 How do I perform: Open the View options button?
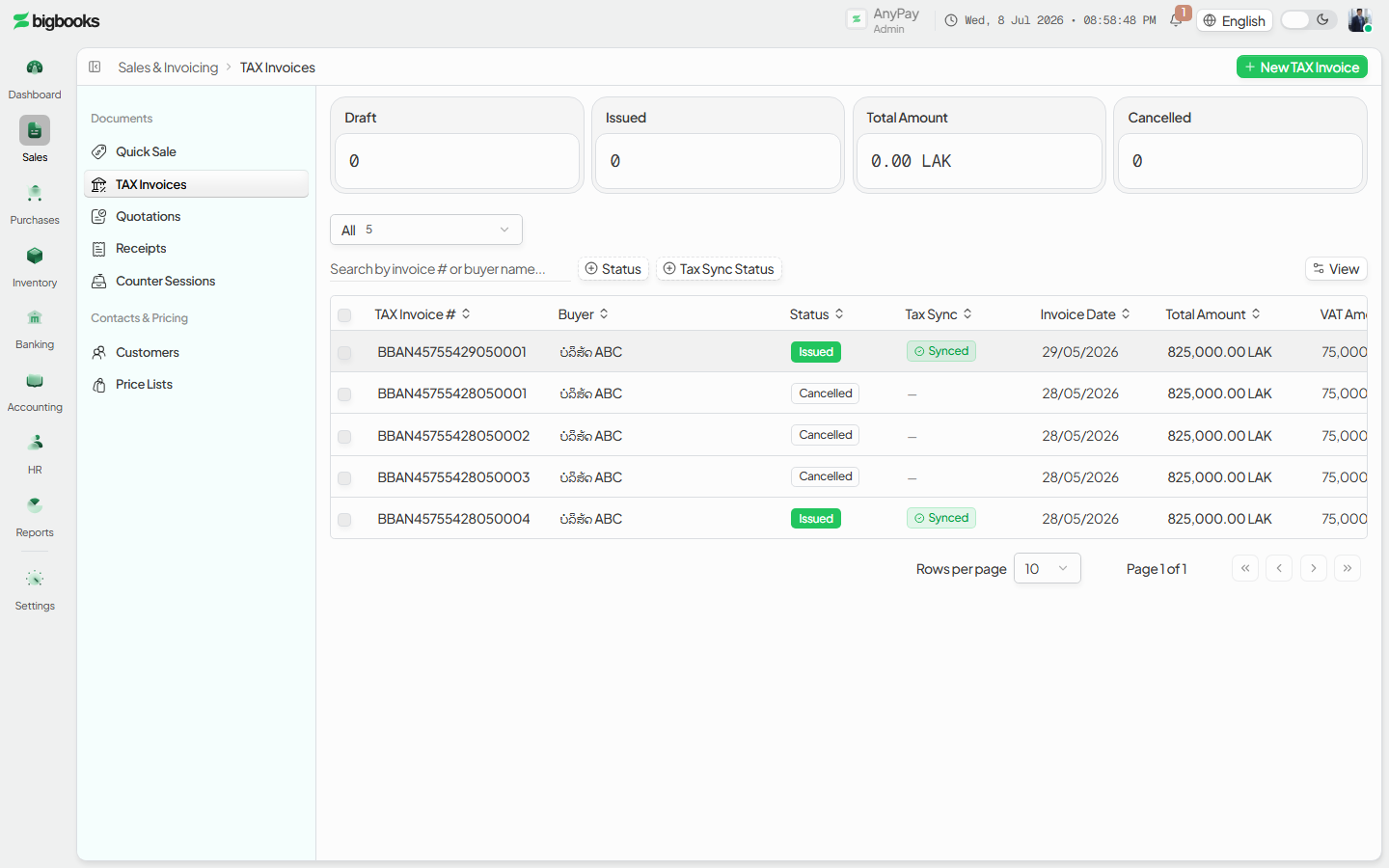[1336, 269]
